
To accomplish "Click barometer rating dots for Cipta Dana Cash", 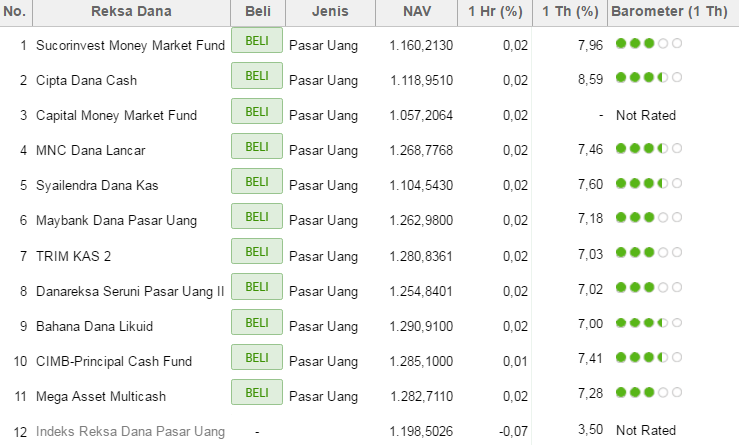I will click(648, 78).
